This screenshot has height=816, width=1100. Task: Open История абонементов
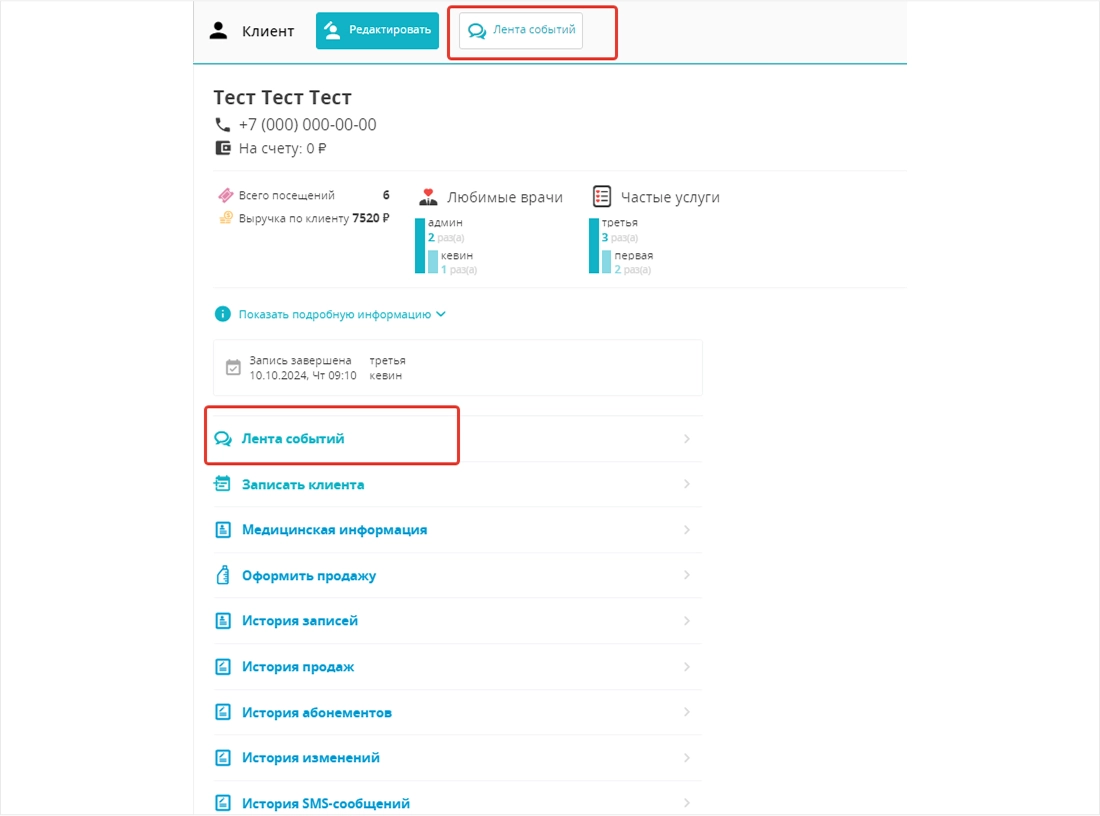click(457, 712)
